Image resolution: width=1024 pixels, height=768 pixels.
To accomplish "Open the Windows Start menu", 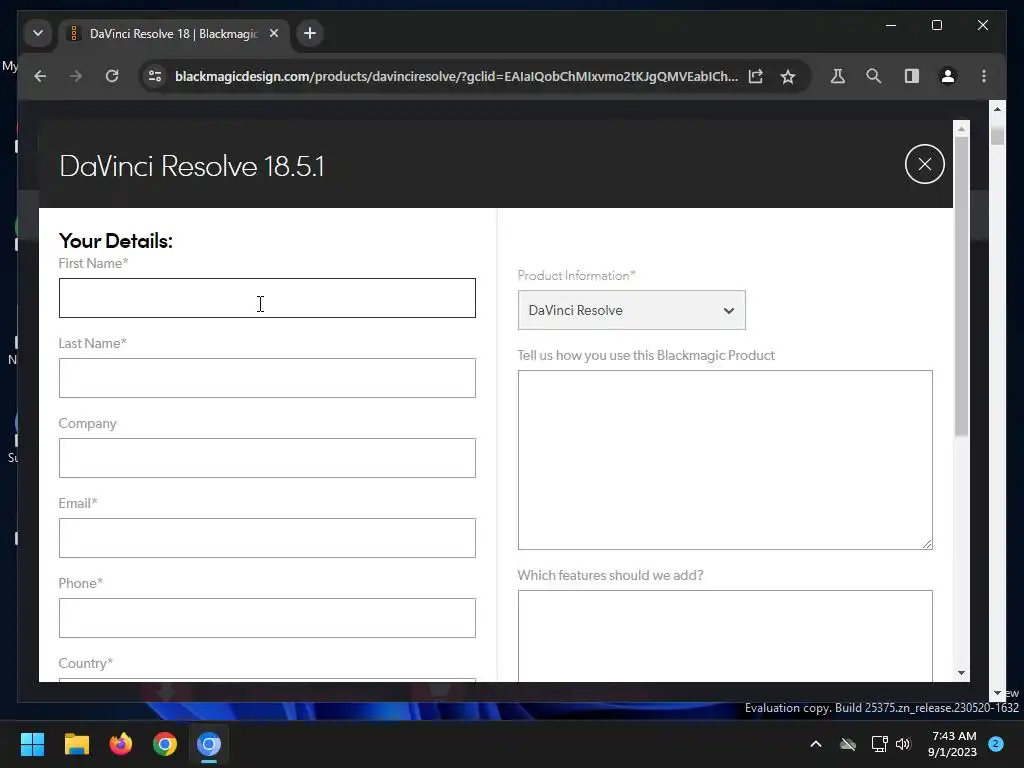I will [x=32, y=744].
